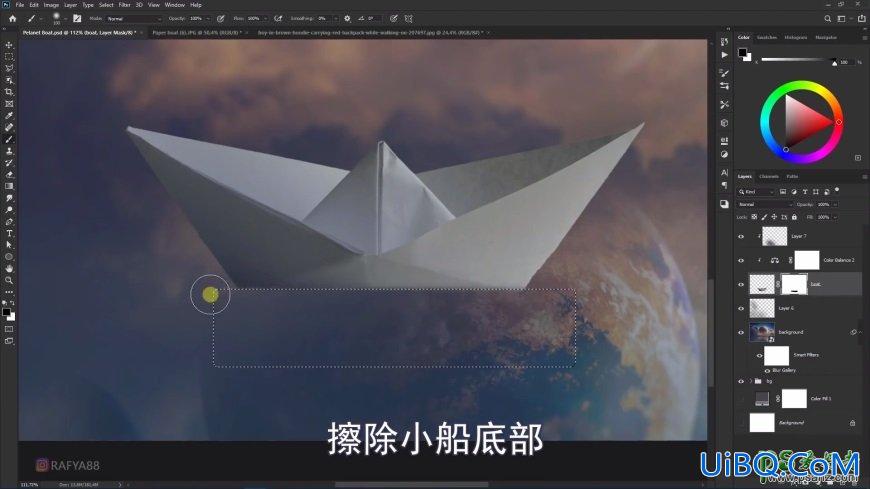Viewport: 870px width, 489px height.
Task: Open the layer blend mode dropdown
Action: click(x=765, y=204)
